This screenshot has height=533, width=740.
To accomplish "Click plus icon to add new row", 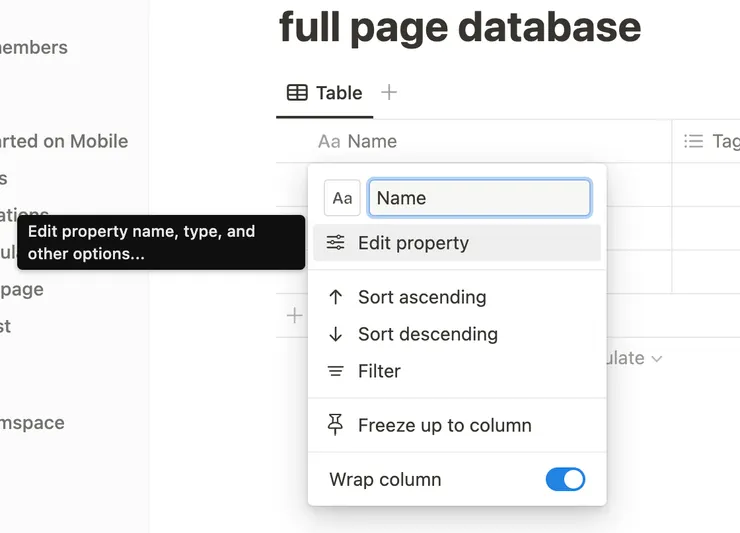I will point(294,316).
